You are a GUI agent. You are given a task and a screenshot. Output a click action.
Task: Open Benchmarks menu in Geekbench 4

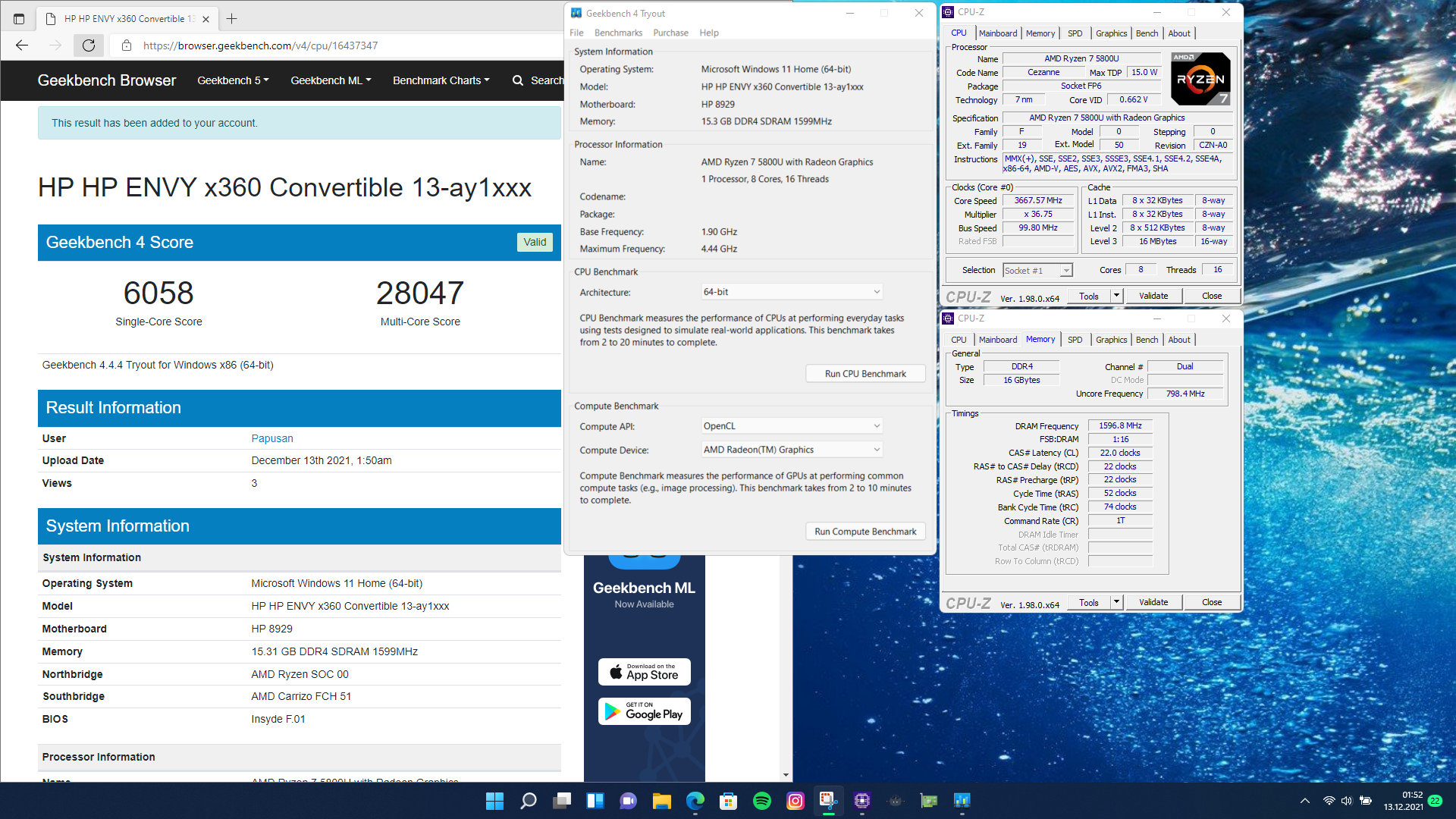(x=618, y=33)
